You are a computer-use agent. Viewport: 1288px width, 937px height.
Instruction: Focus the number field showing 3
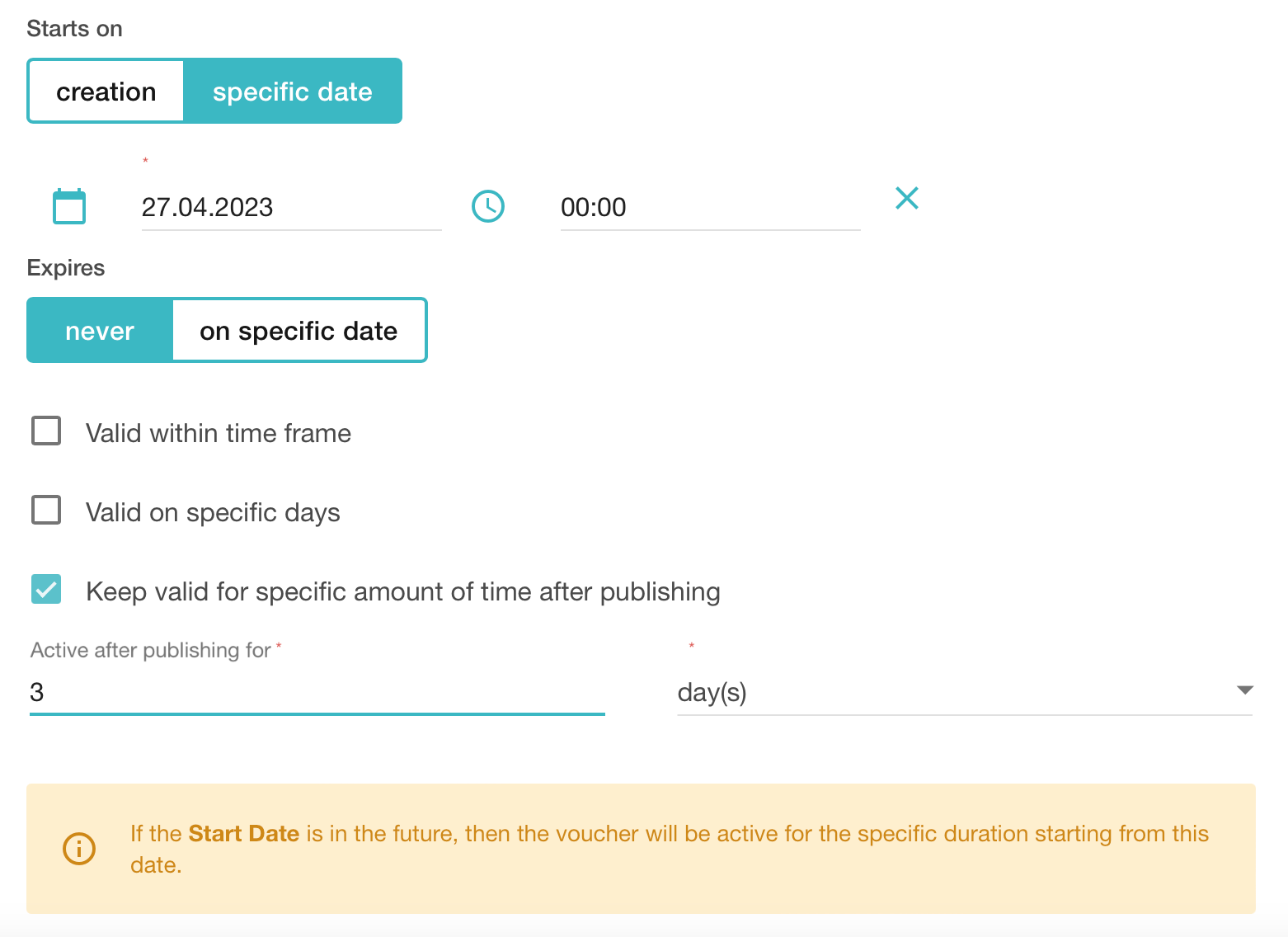[x=317, y=692]
